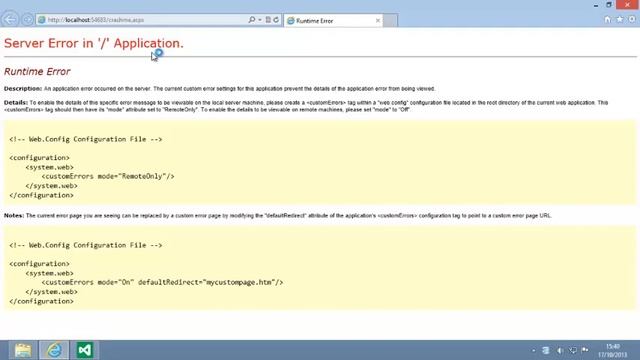Go back using the browser back arrow
The image size is (640, 360).
pyautogui.click(x=10, y=19)
